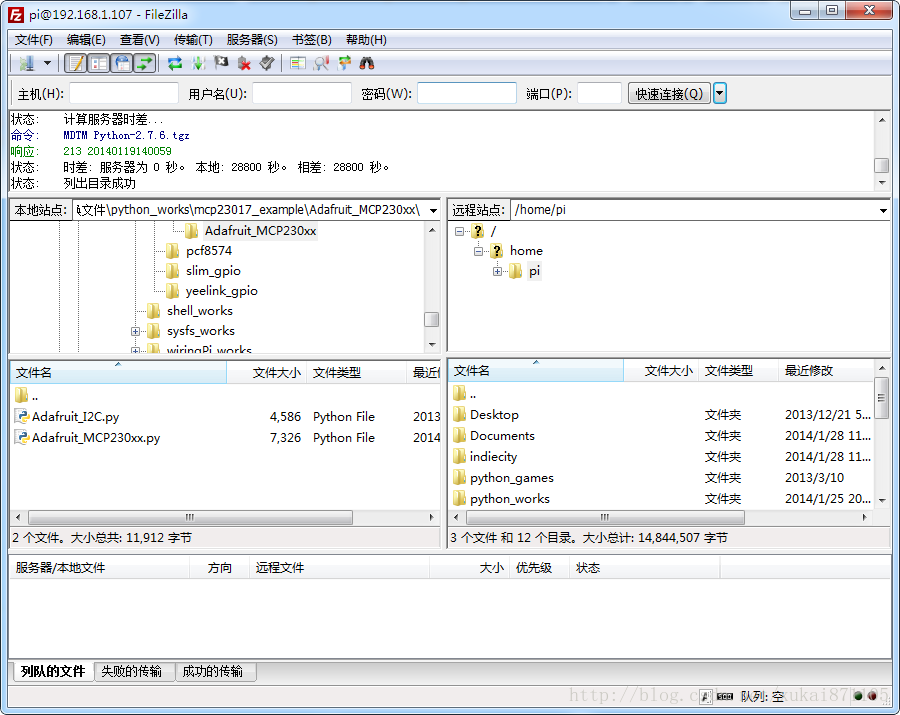
Task: Open the 传输(T) menu
Action: [x=193, y=40]
